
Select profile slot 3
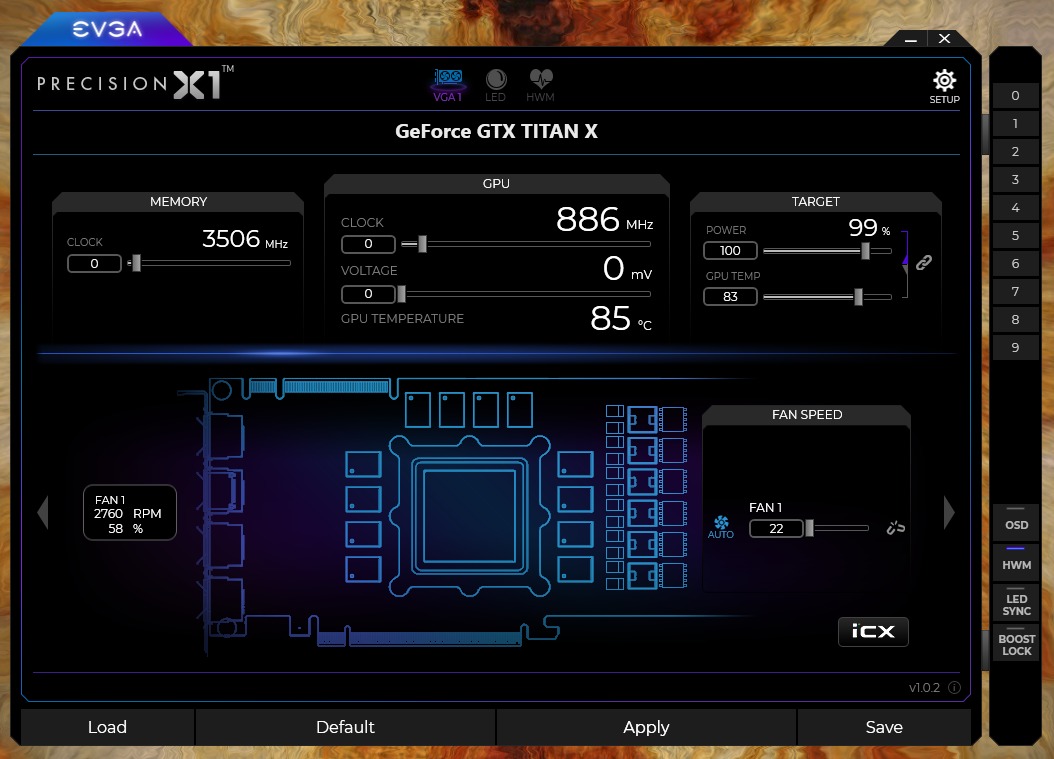click(x=1015, y=180)
